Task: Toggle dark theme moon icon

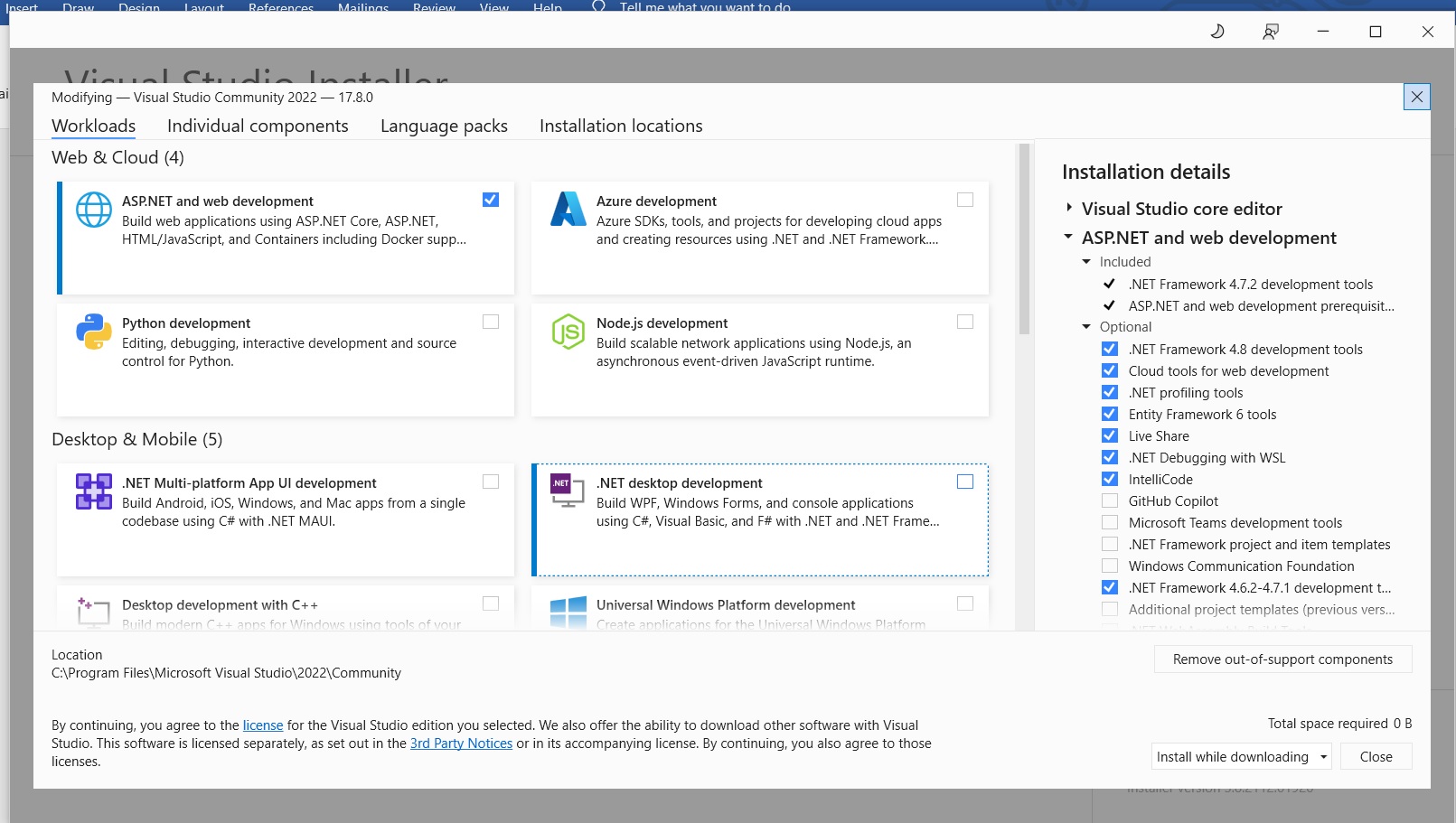Action: point(1217,32)
